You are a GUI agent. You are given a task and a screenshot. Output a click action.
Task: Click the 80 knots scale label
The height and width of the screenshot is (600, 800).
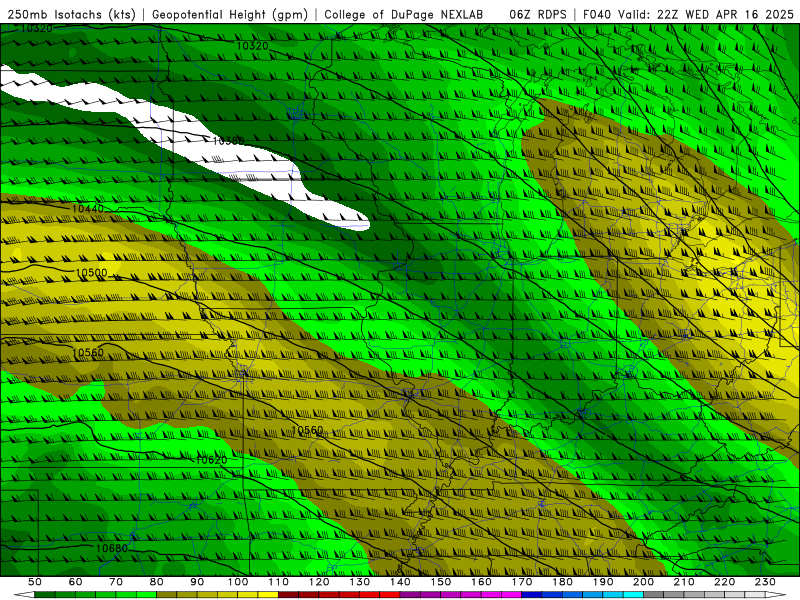pyautogui.click(x=157, y=582)
